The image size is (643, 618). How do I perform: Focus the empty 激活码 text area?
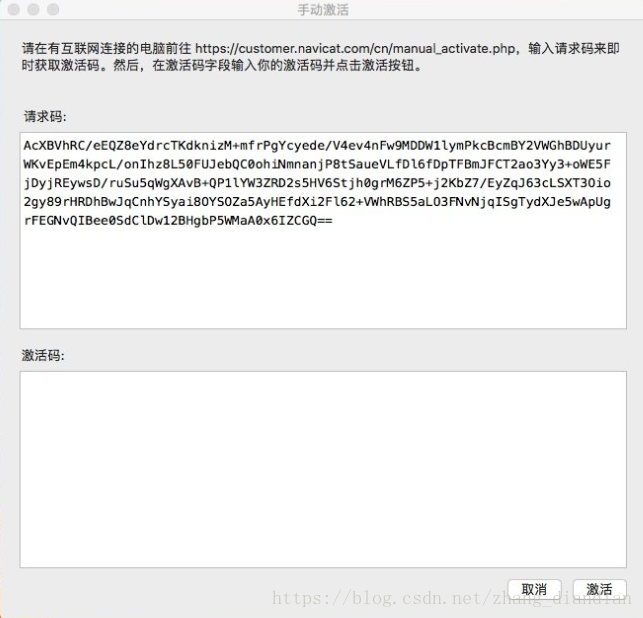point(323,470)
